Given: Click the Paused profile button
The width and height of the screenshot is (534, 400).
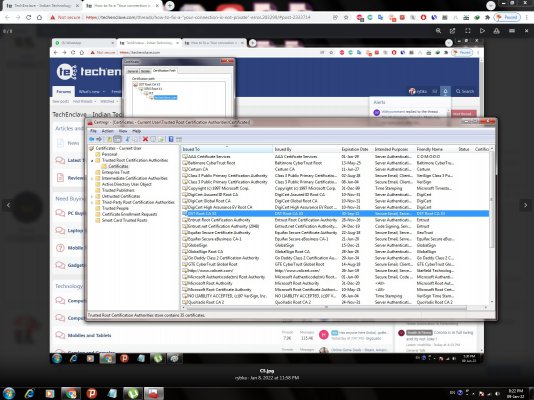Looking at the screenshot, I should (507, 17).
